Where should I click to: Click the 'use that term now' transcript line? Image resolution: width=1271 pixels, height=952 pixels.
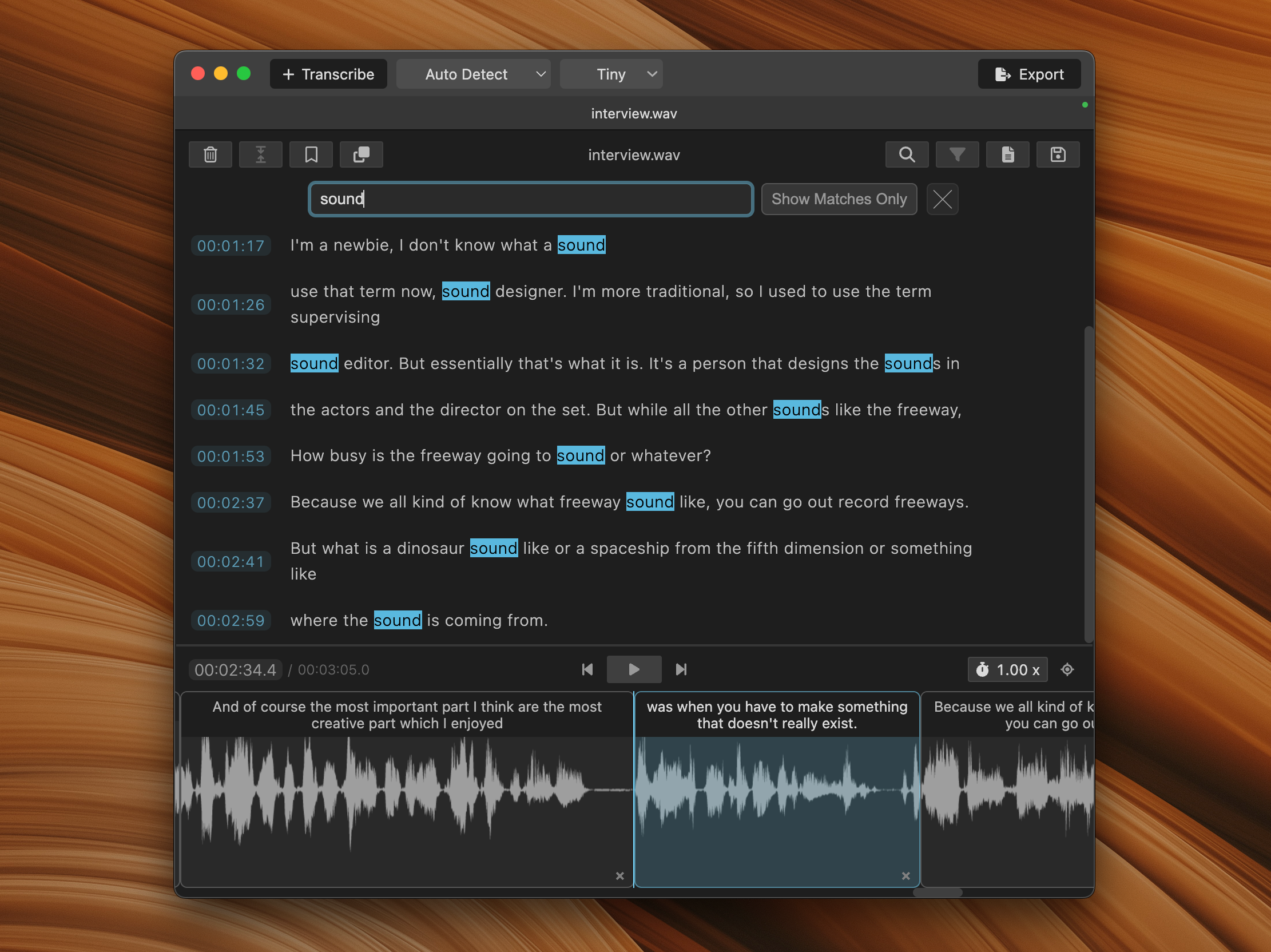tap(611, 304)
